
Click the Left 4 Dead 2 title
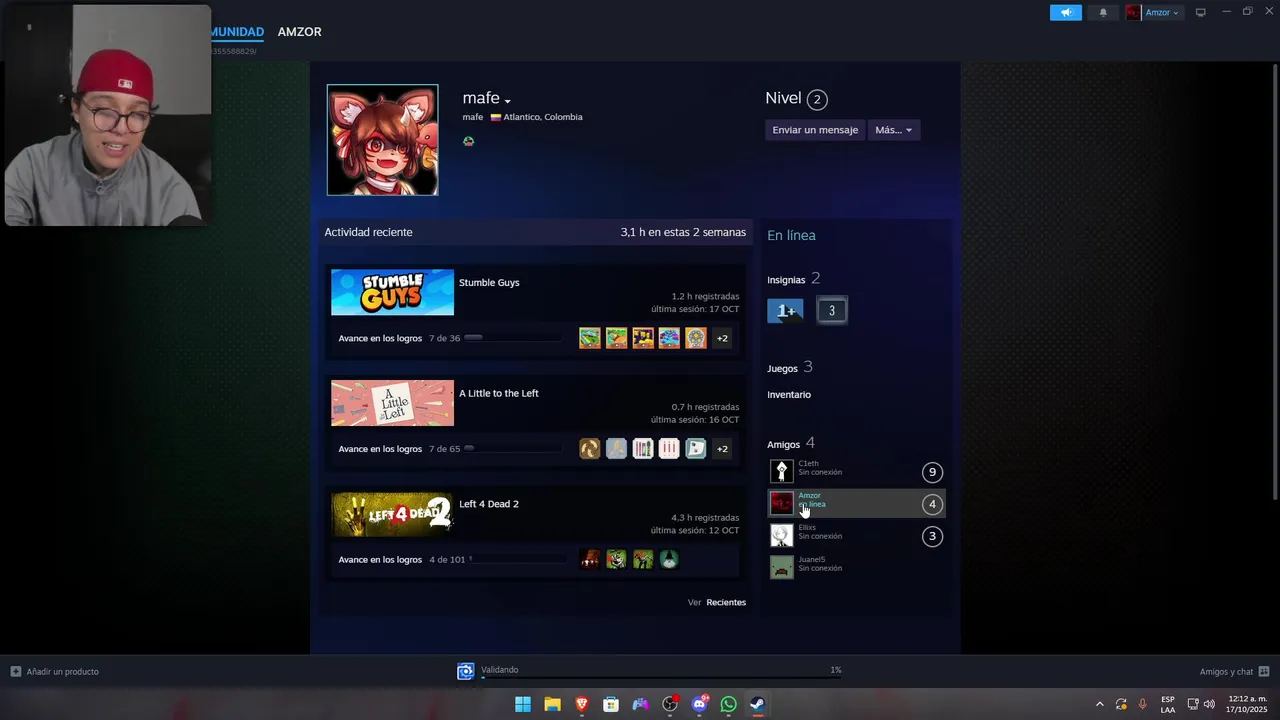click(489, 504)
